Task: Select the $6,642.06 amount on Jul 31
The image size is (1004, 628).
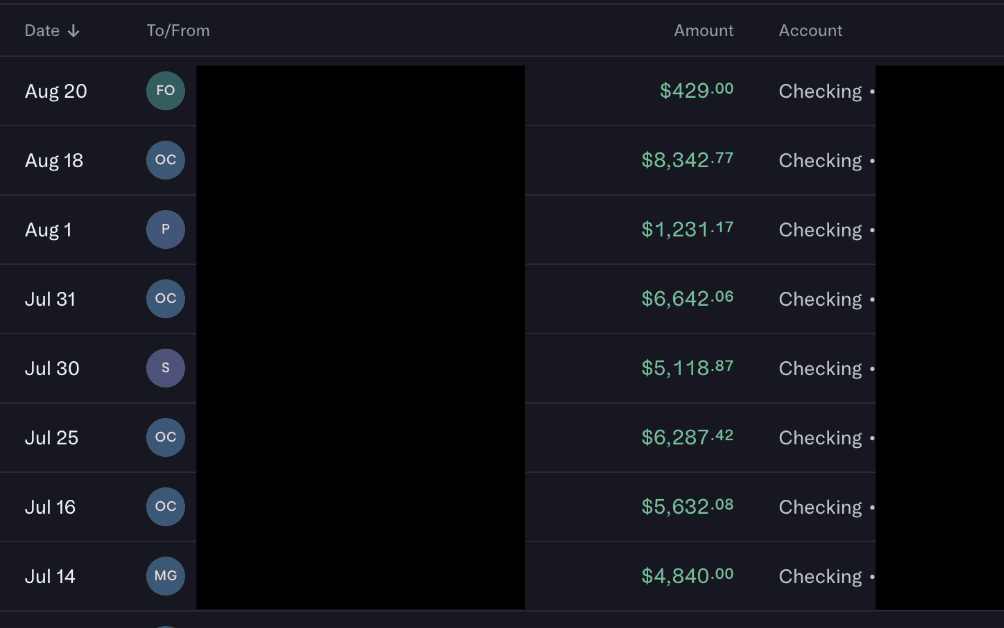Action: (687, 299)
